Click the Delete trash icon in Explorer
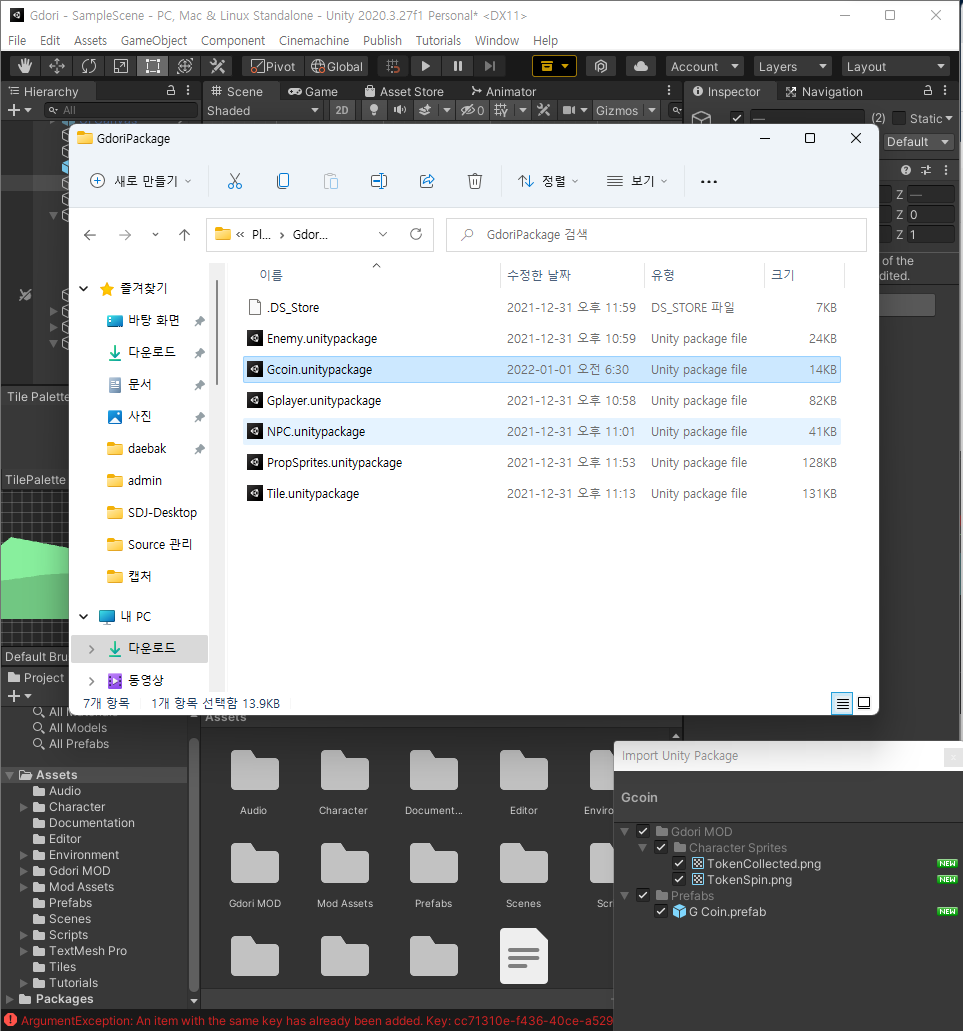 [475, 181]
